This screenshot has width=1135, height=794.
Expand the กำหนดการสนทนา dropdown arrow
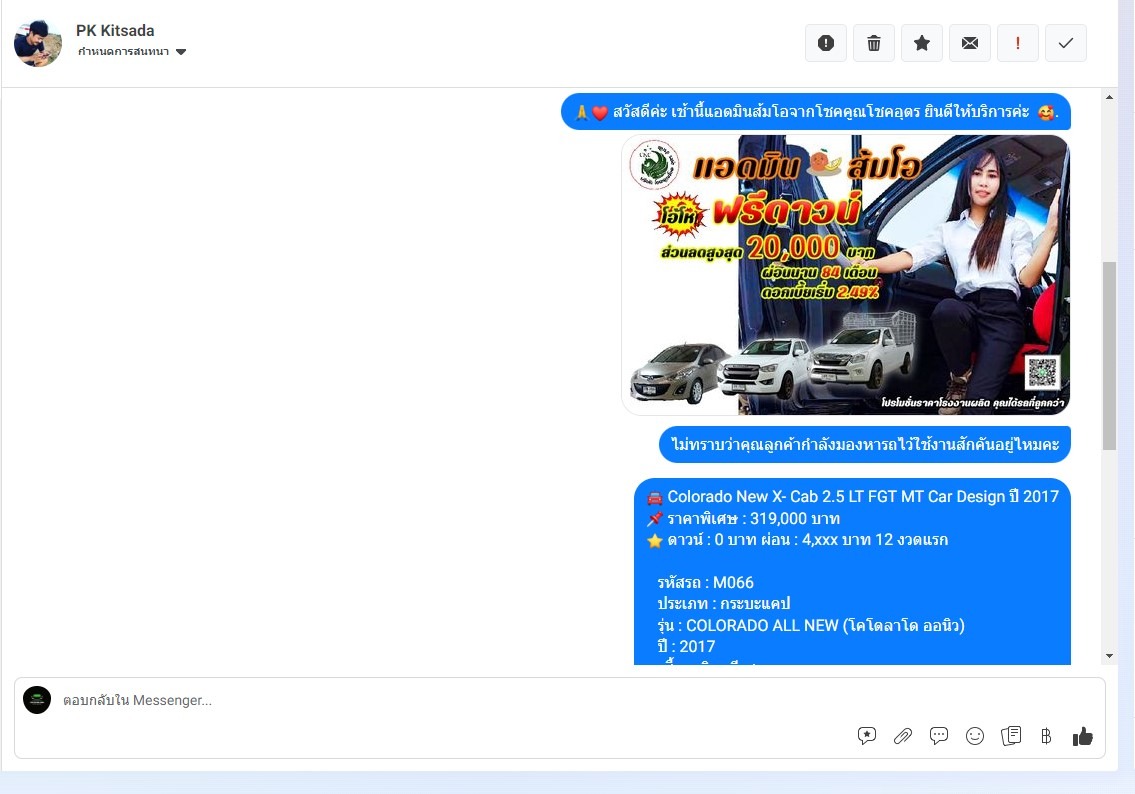point(181,51)
